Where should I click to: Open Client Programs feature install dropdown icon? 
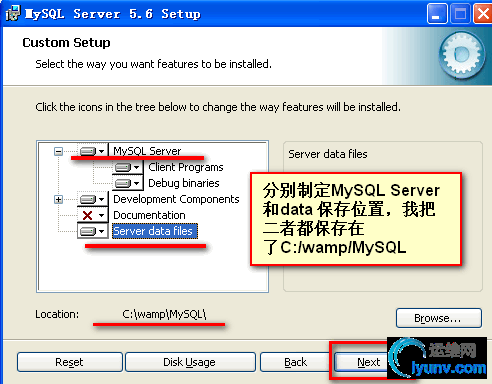pos(128,167)
